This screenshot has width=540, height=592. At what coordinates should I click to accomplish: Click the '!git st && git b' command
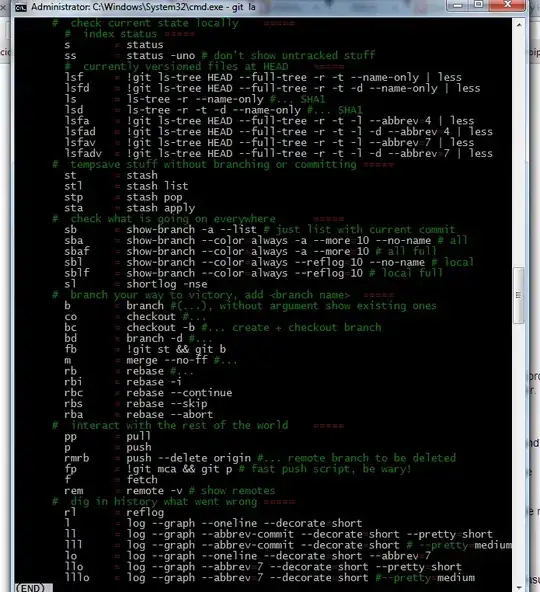[x=176, y=349]
